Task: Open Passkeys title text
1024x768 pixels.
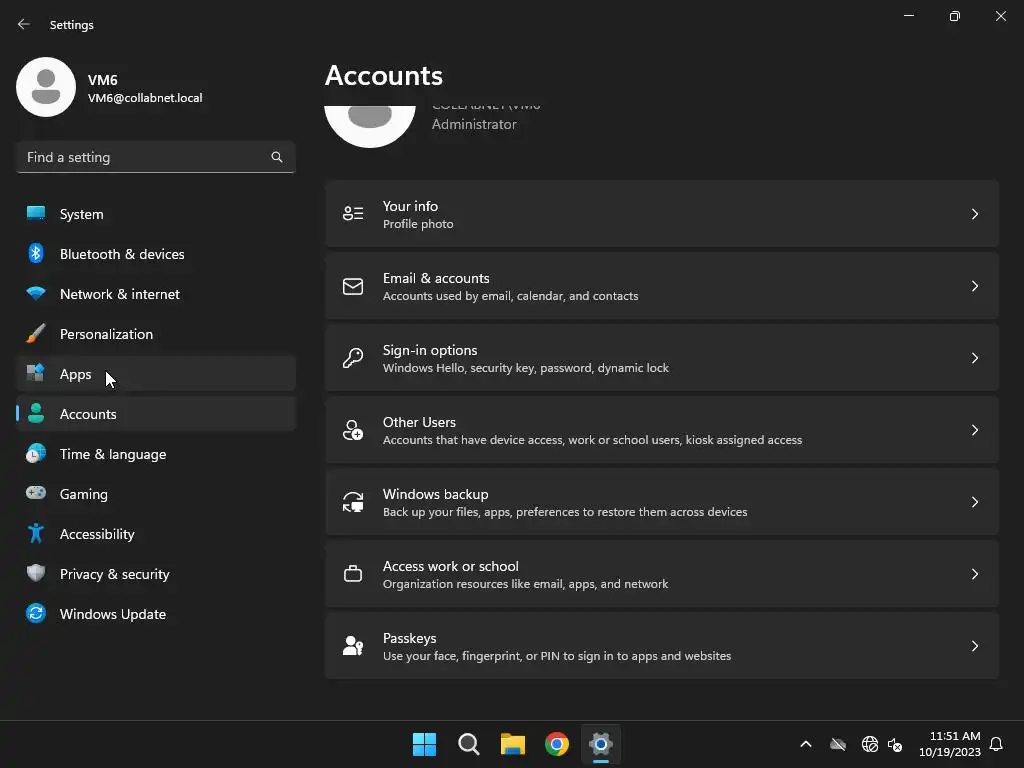Action: 409,639
